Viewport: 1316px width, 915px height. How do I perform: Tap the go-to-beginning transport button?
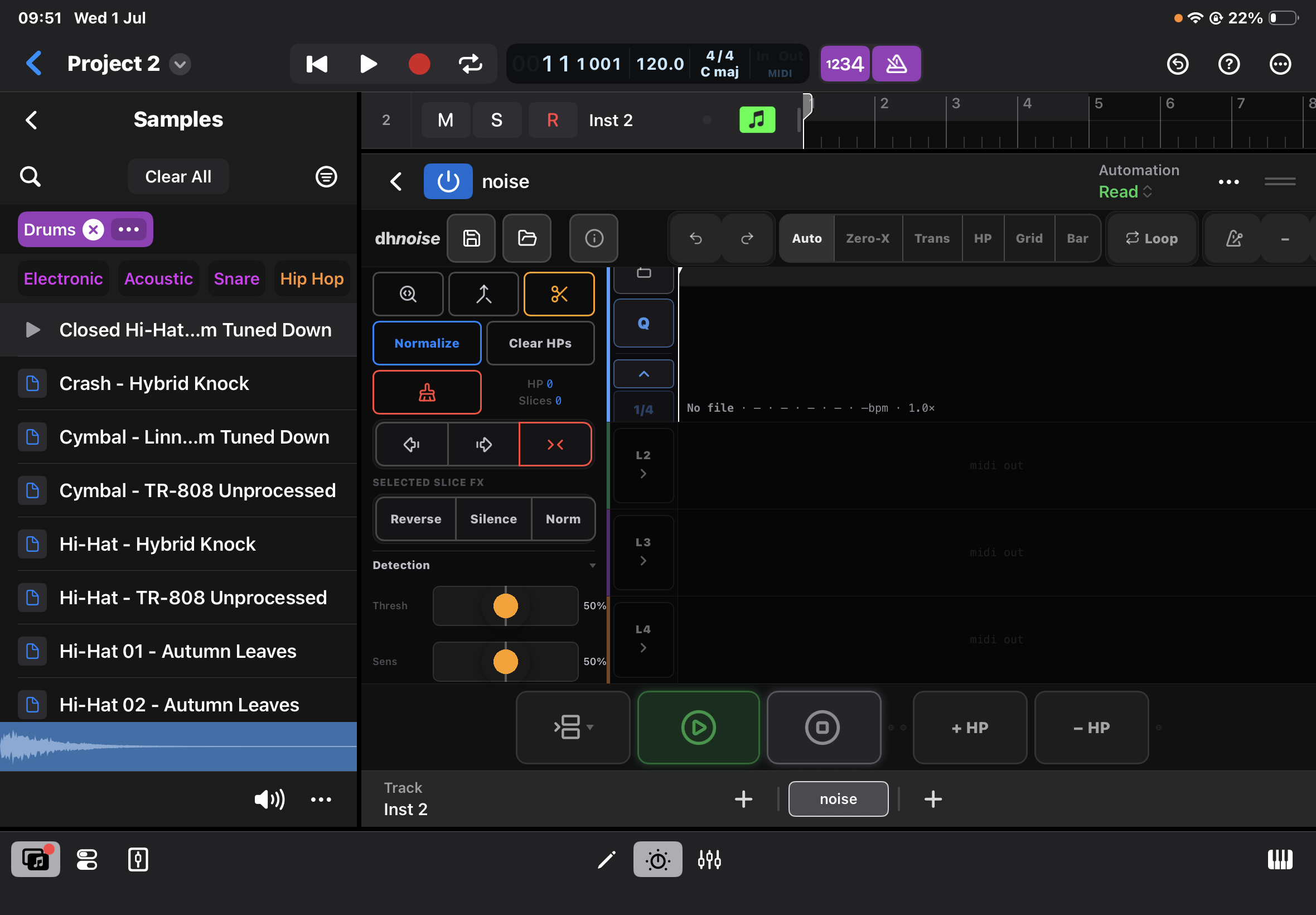[x=317, y=64]
